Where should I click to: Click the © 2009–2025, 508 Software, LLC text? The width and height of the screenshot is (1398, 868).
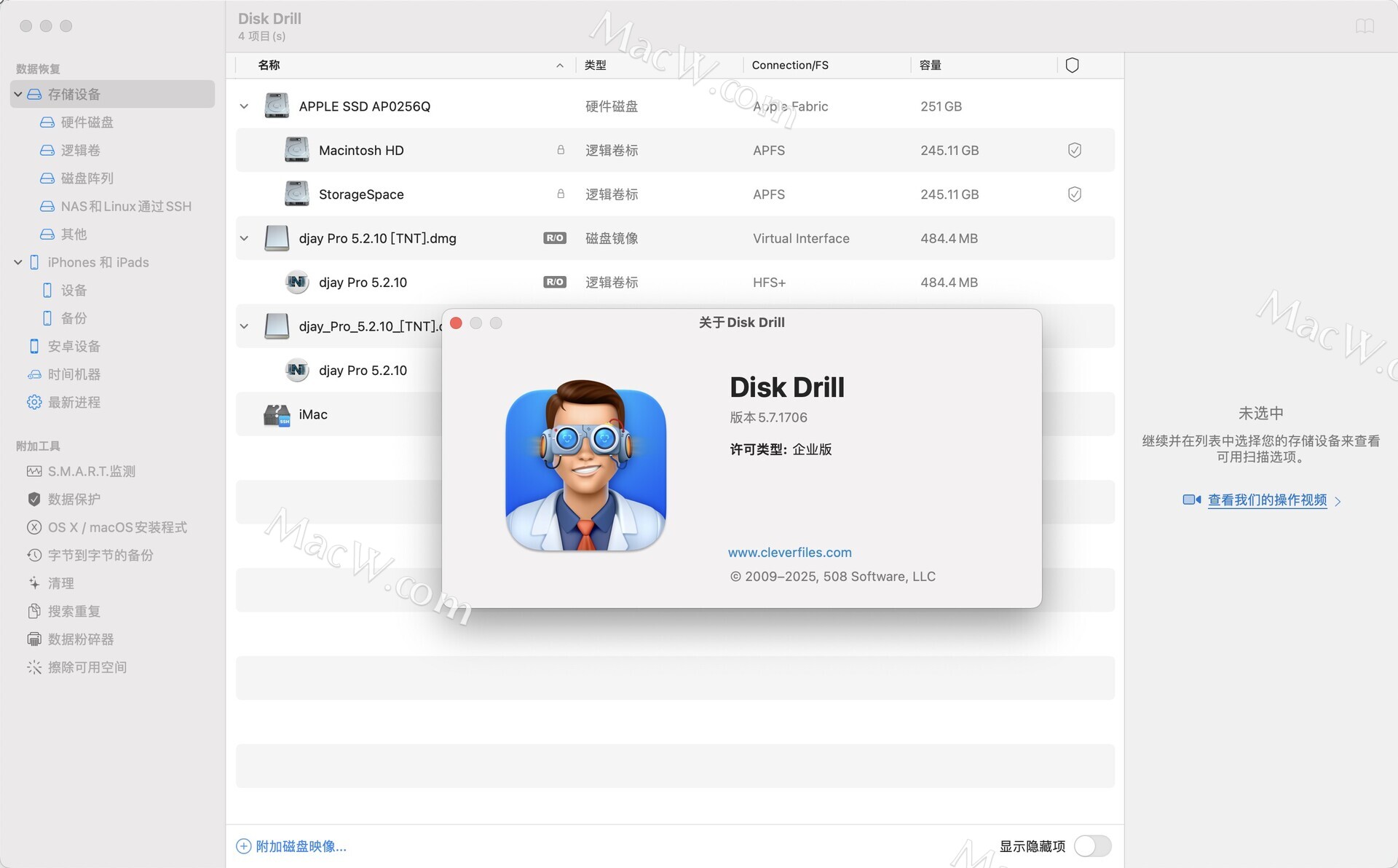click(832, 576)
